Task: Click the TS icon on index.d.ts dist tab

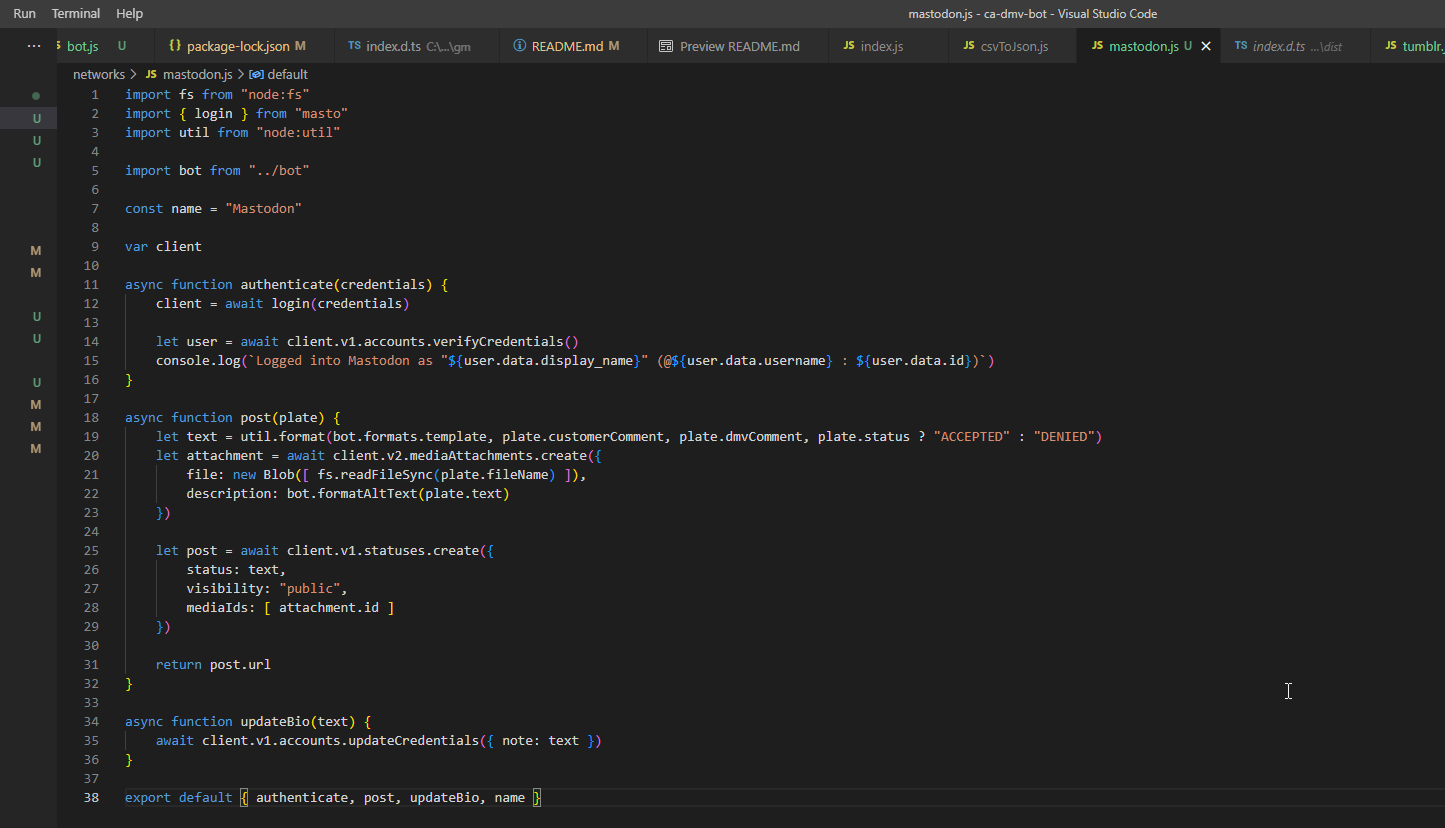Action: pyautogui.click(x=1241, y=46)
